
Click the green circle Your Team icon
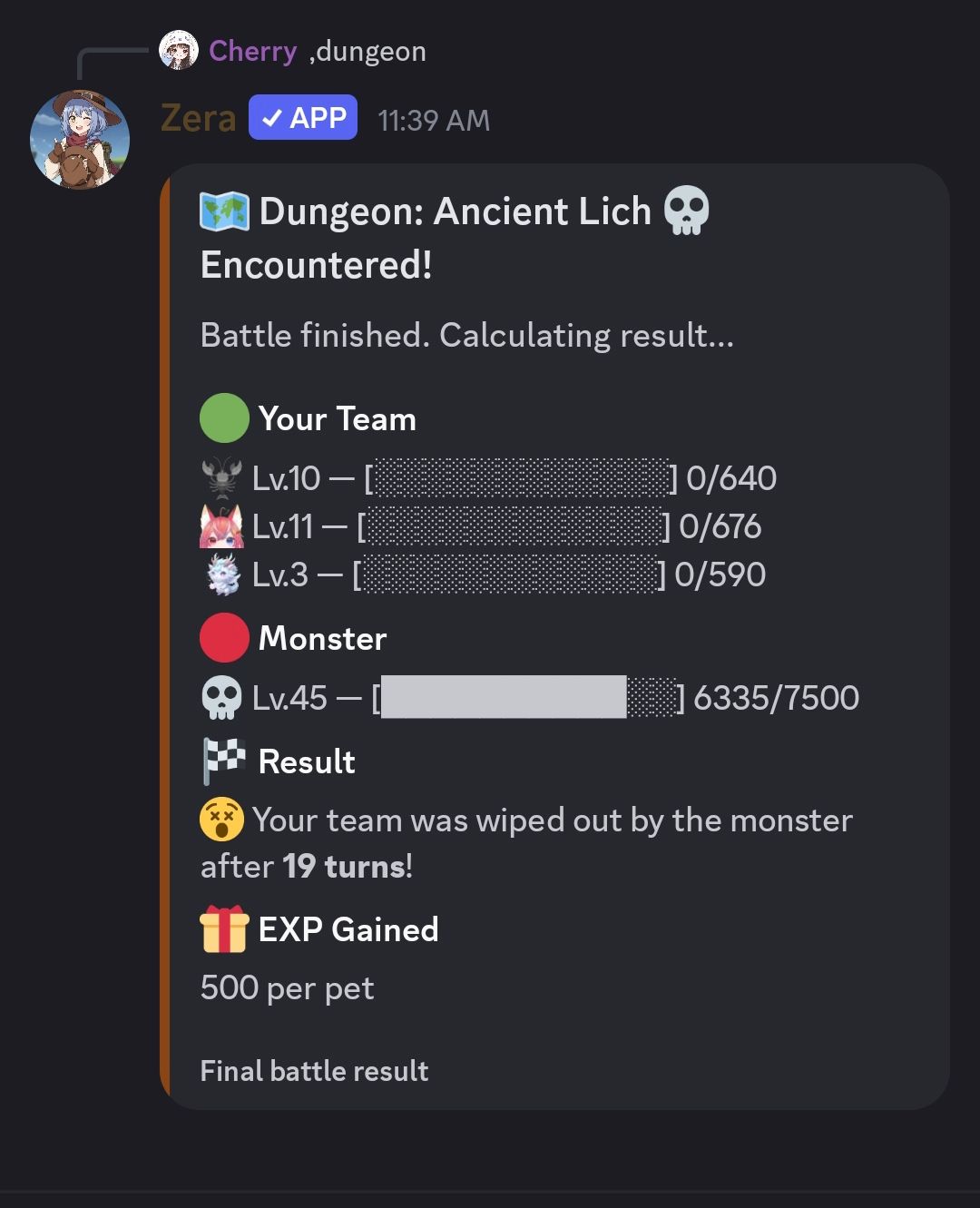[x=224, y=418]
